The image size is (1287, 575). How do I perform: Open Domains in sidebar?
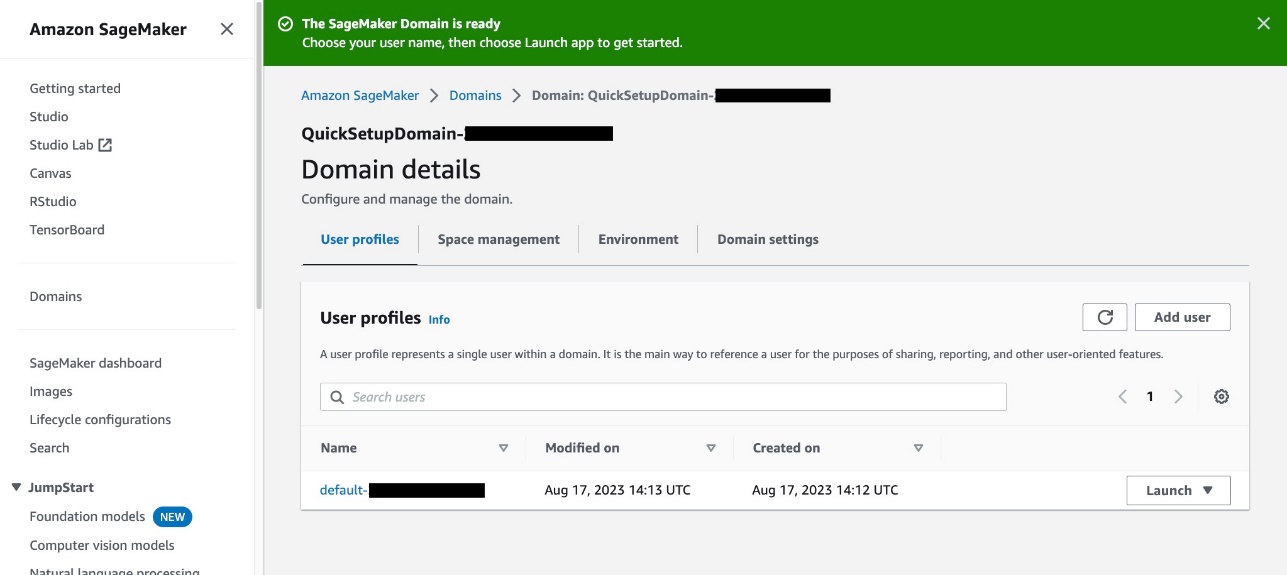pyautogui.click(x=56, y=296)
